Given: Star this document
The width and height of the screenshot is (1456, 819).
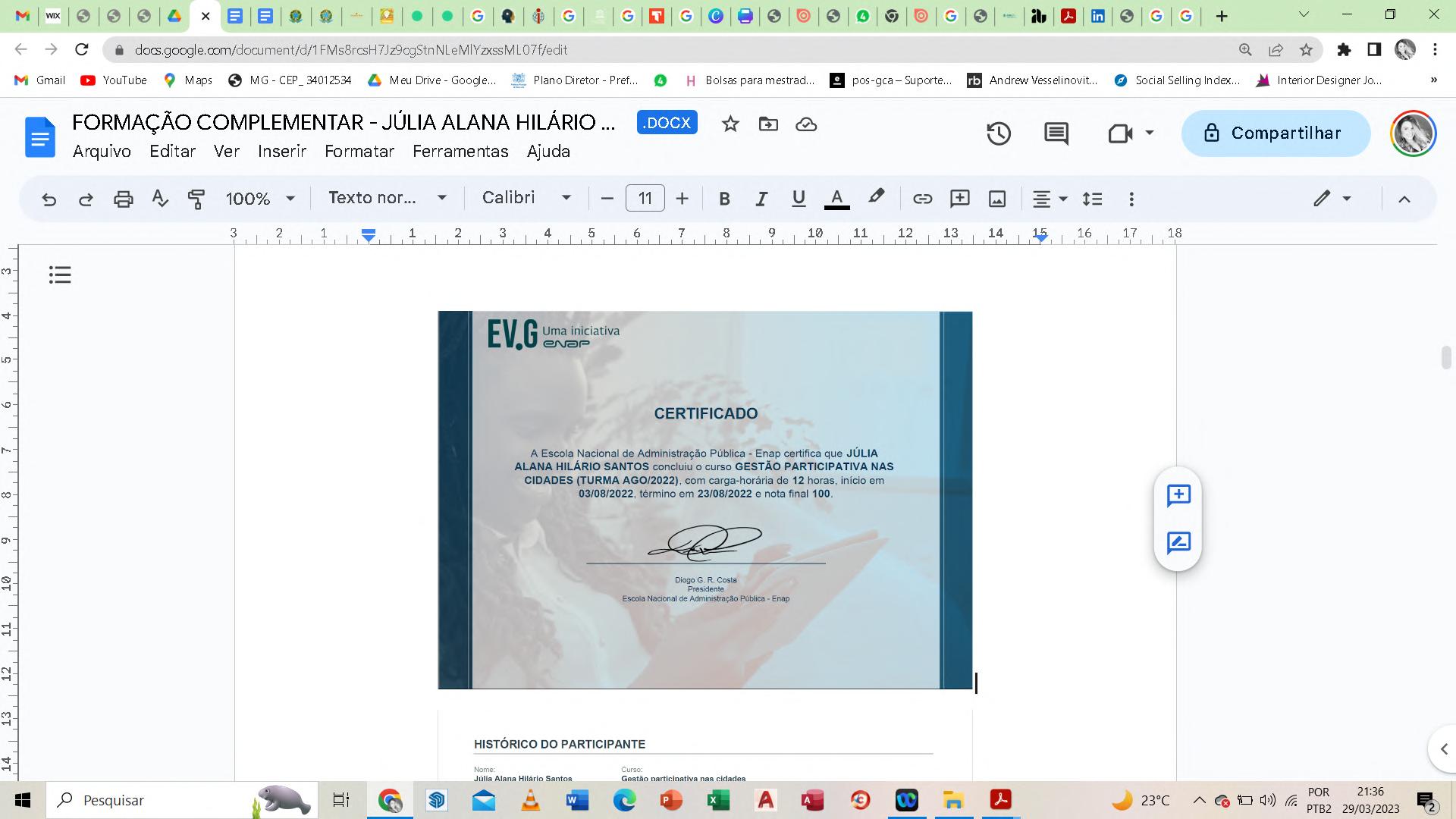Looking at the screenshot, I should coord(730,124).
